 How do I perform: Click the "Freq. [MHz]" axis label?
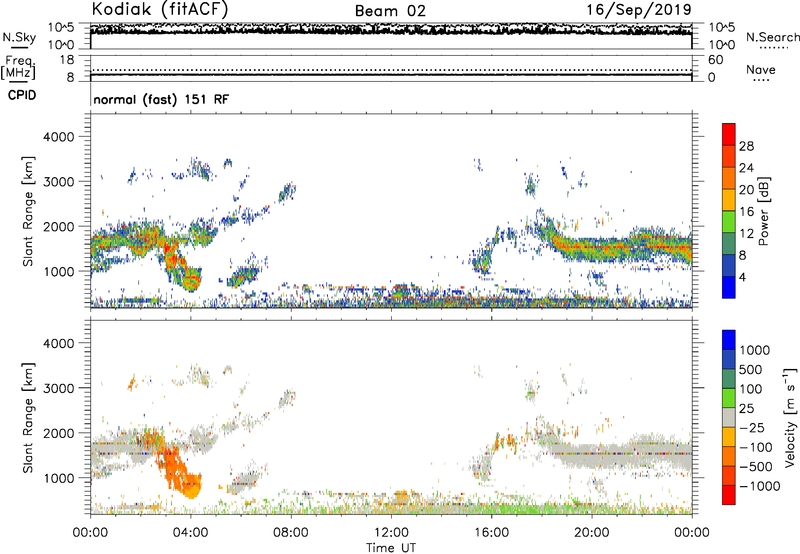(x=18, y=68)
